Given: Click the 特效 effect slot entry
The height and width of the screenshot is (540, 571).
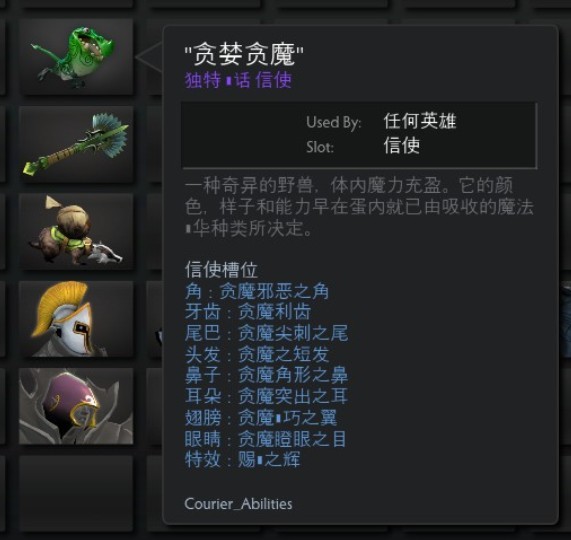Looking at the screenshot, I should pyautogui.click(x=243, y=459).
